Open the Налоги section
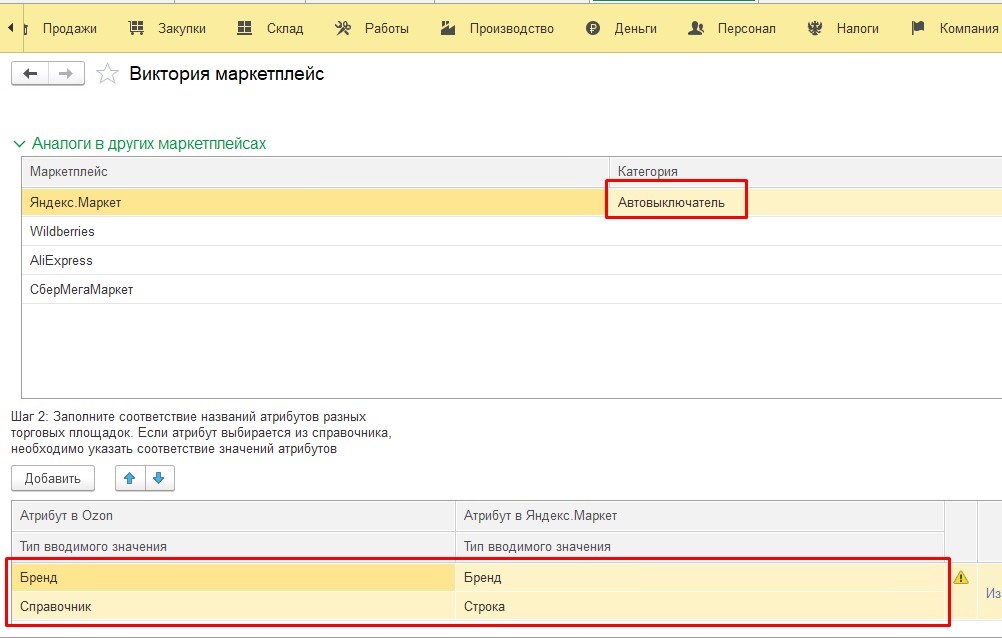 pyautogui.click(x=858, y=29)
